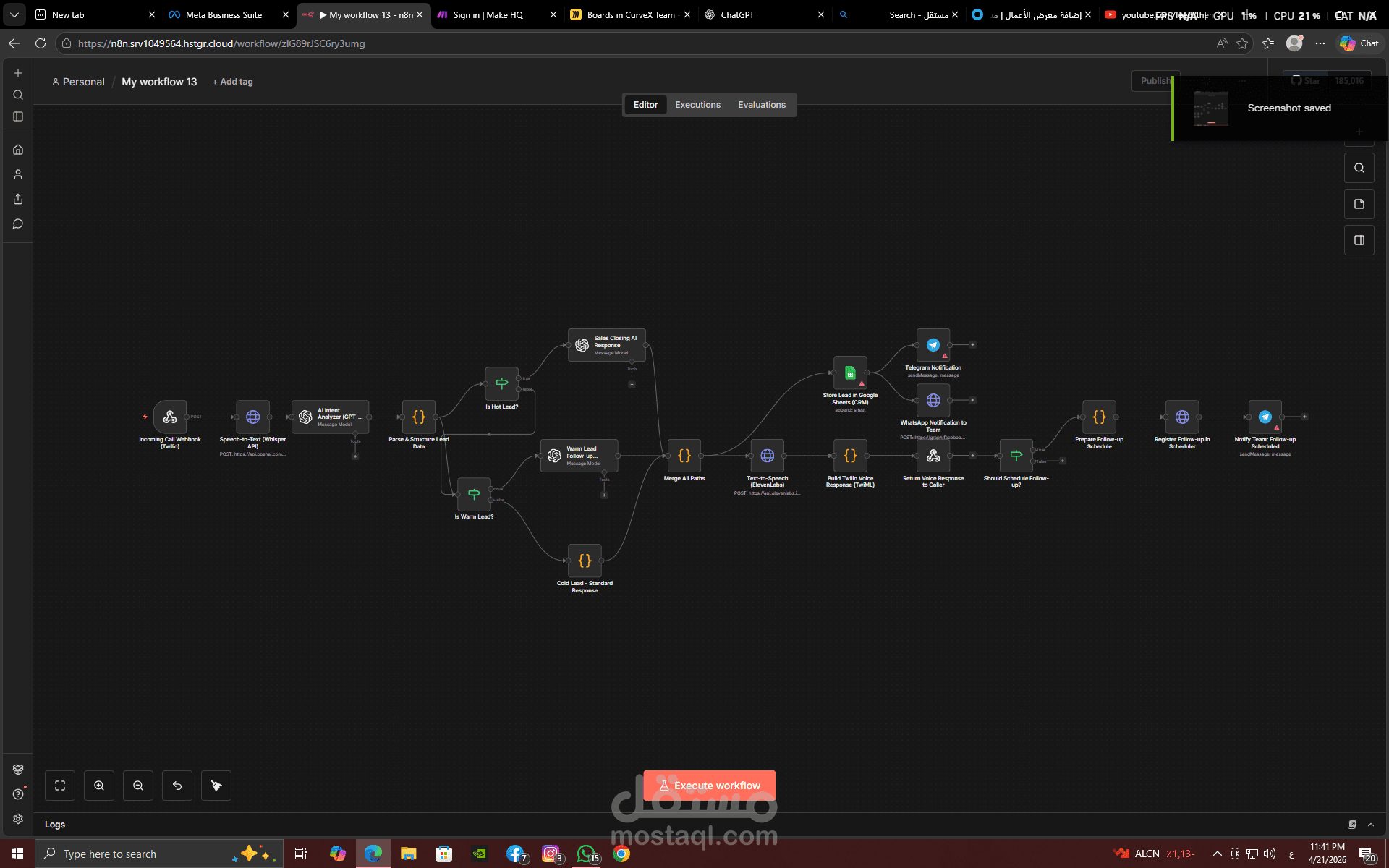Add this page to browser favorites
This screenshot has width=1389, height=868.
tap(1242, 43)
